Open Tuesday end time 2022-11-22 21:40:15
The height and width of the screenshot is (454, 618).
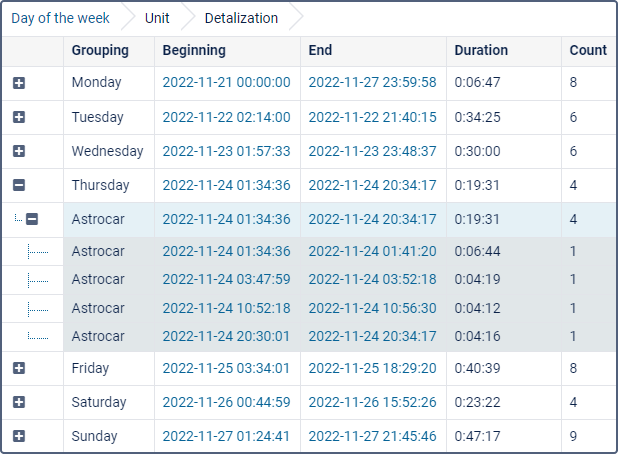coord(372,117)
